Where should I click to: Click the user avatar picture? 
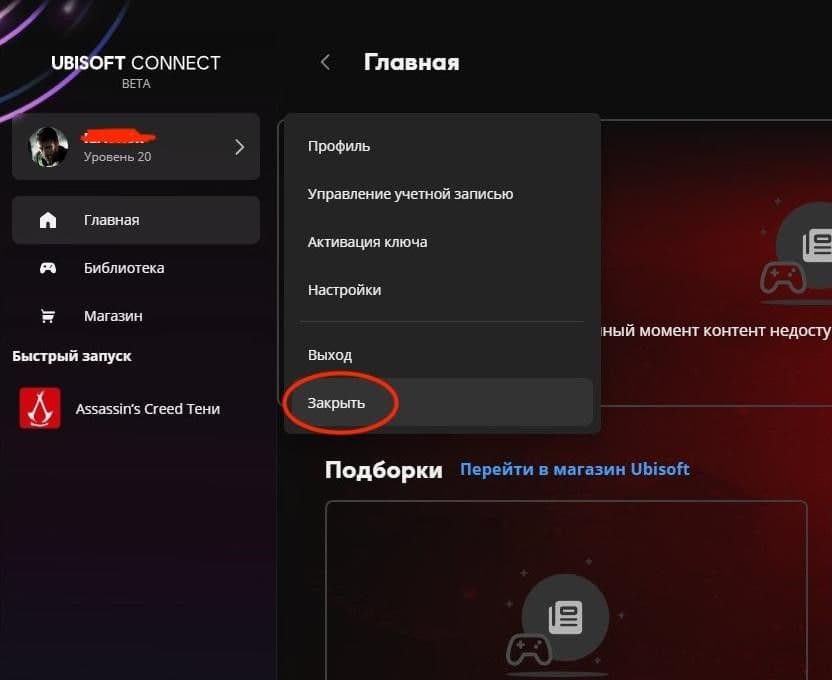coord(48,147)
